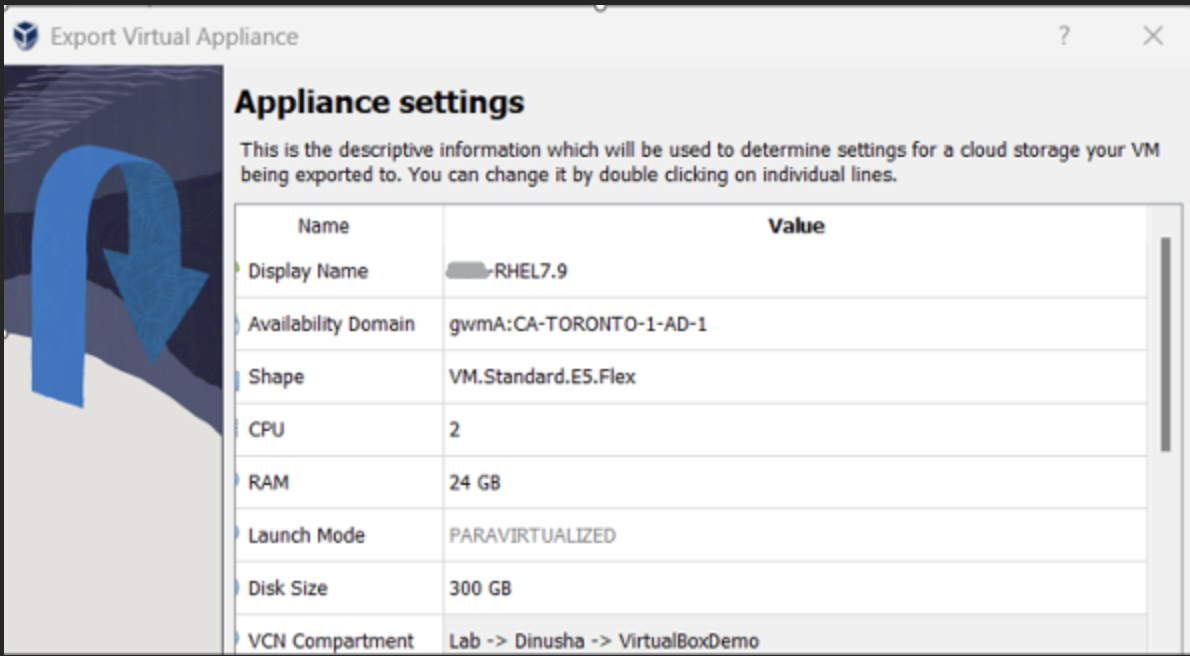
Task: Open the help question mark button
Action: click(x=1064, y=36)
